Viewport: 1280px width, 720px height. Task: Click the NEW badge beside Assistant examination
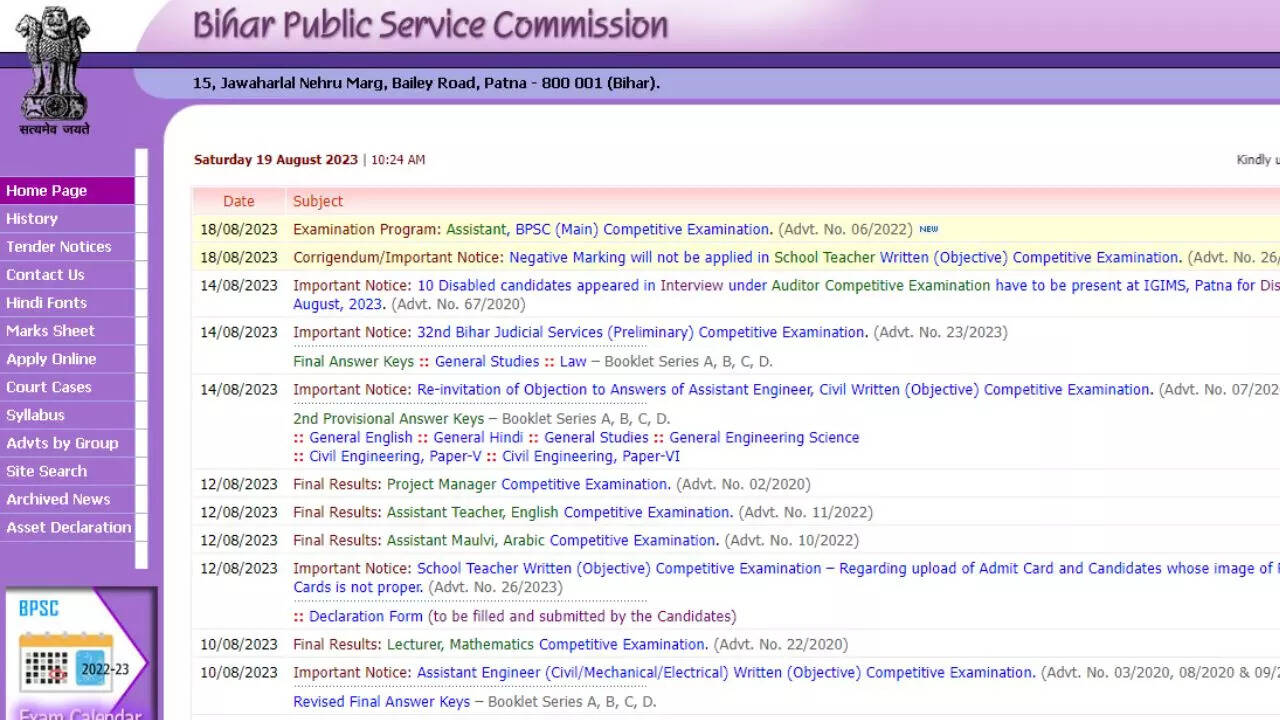point(929,229)
